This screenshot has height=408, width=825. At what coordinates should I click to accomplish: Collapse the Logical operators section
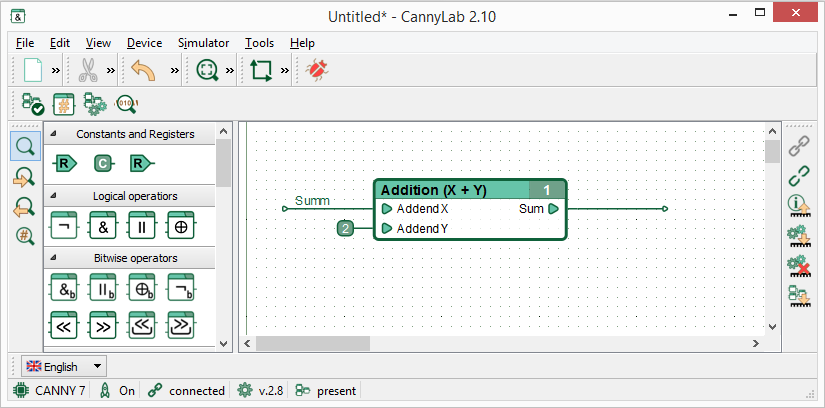coord(53,196)
